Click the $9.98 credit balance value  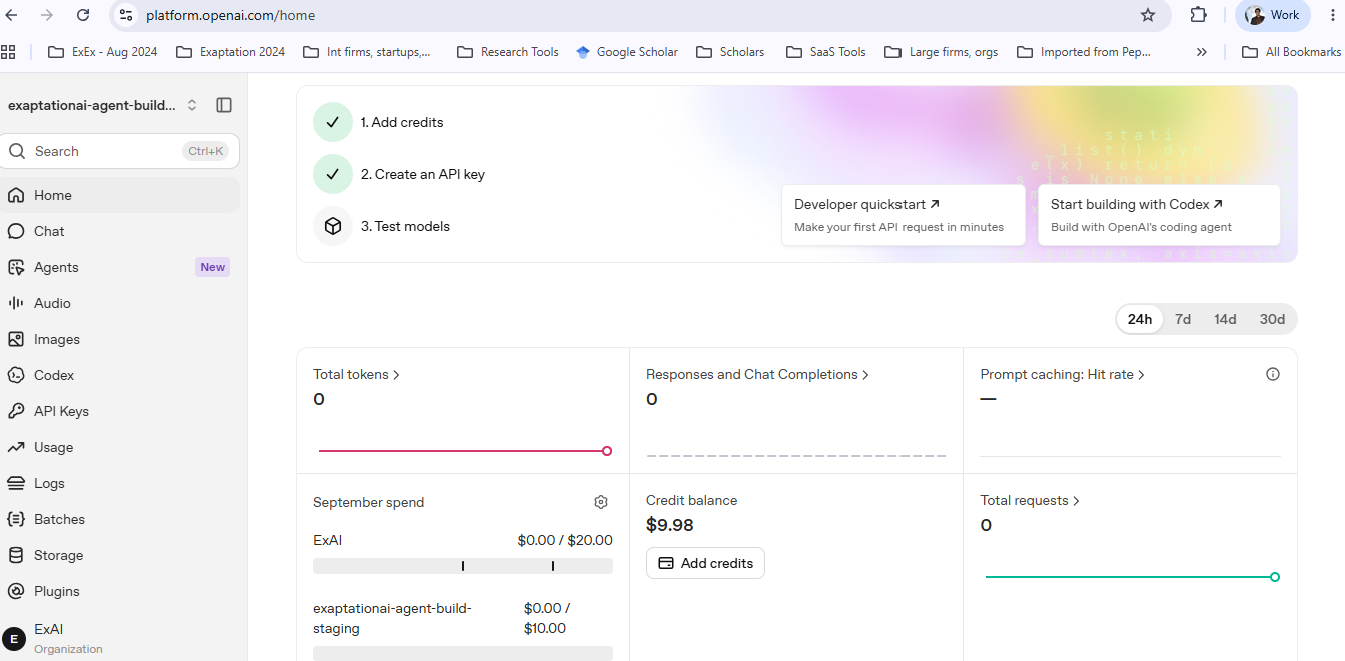(670, 525)
